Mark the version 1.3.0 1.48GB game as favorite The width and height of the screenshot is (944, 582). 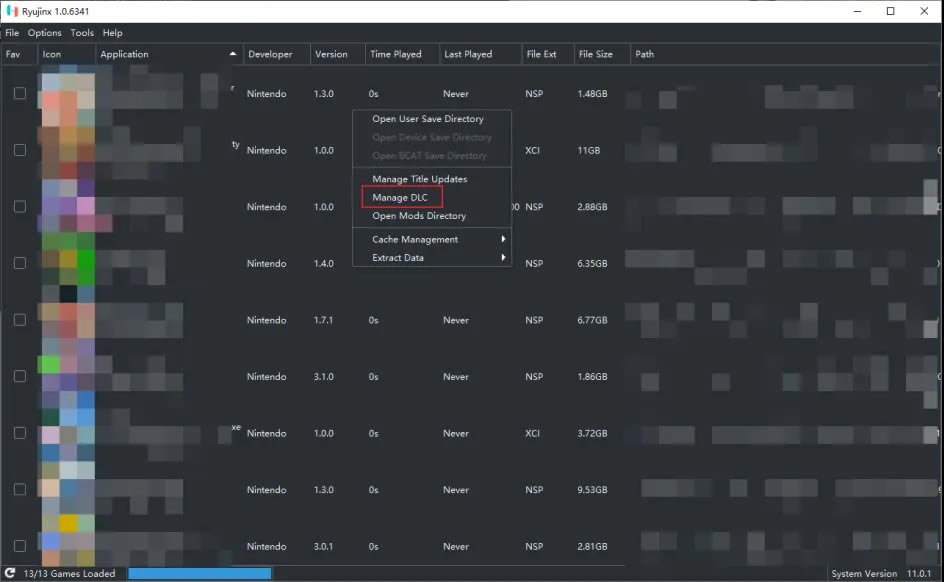[x=19, y=93]
